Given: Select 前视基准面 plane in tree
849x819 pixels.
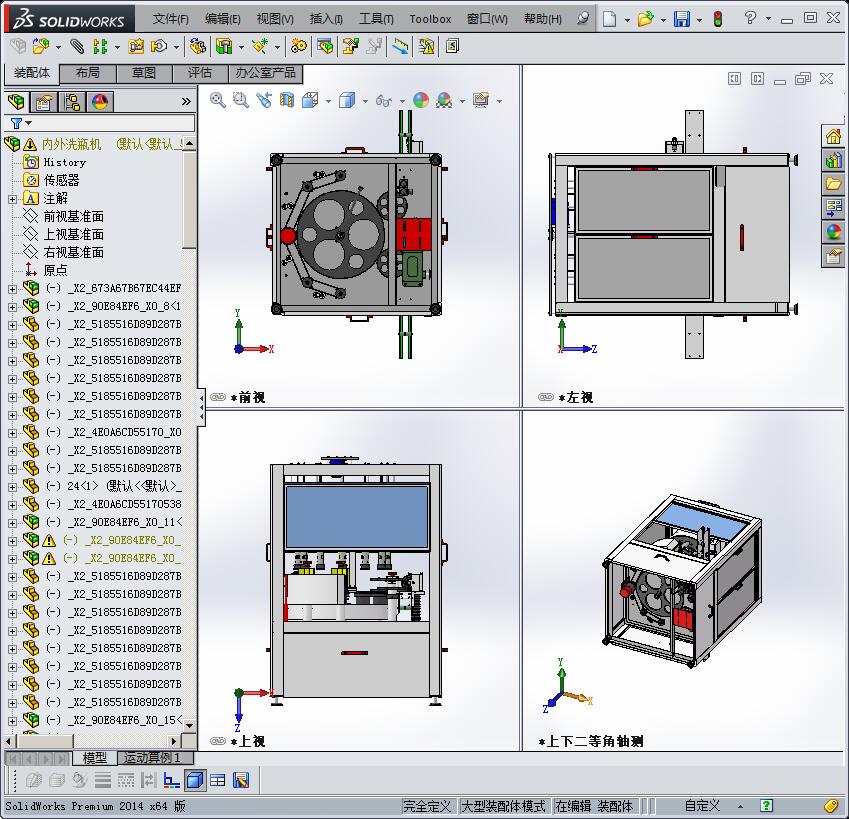Looking at the screenshot, I should (73, 217).
